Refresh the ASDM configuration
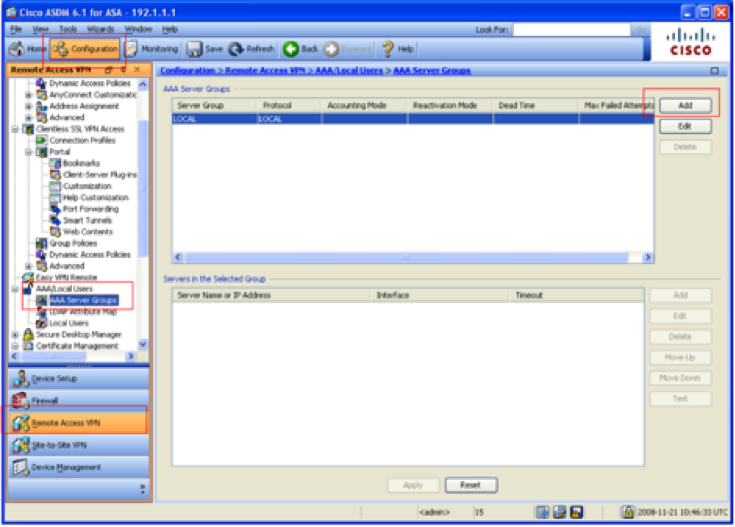735x527 pixels. (252, 49)
